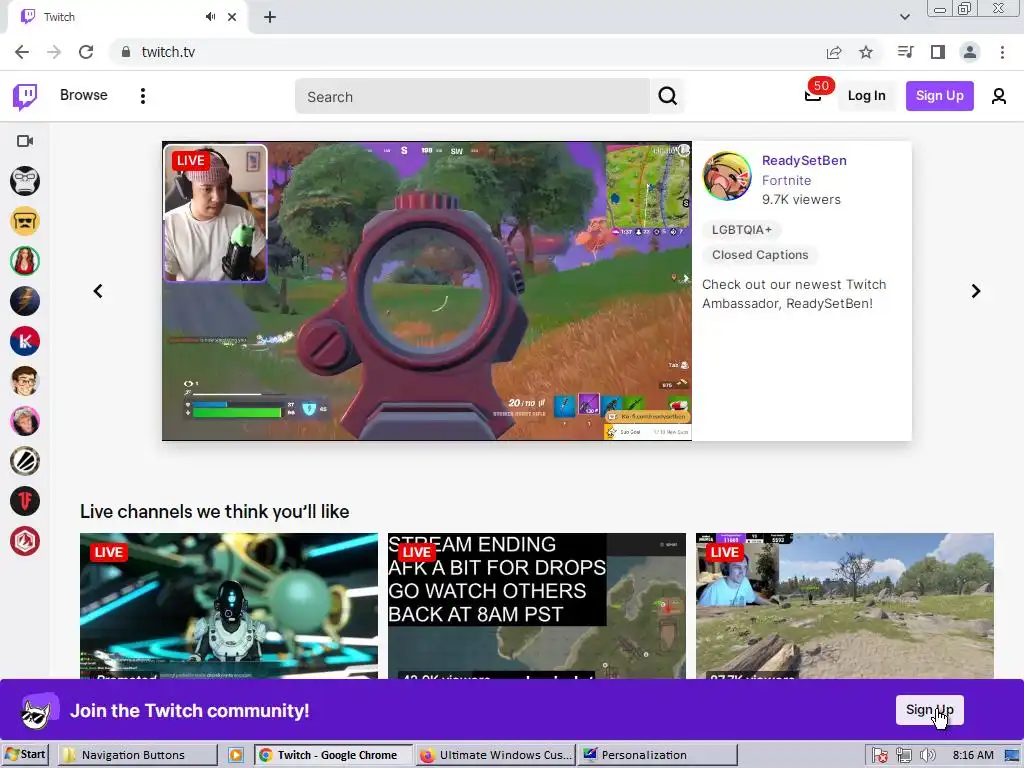Open the Prime loot inbox with 50 badge
Screen dimensions: 1024x768
coord(813,96)
